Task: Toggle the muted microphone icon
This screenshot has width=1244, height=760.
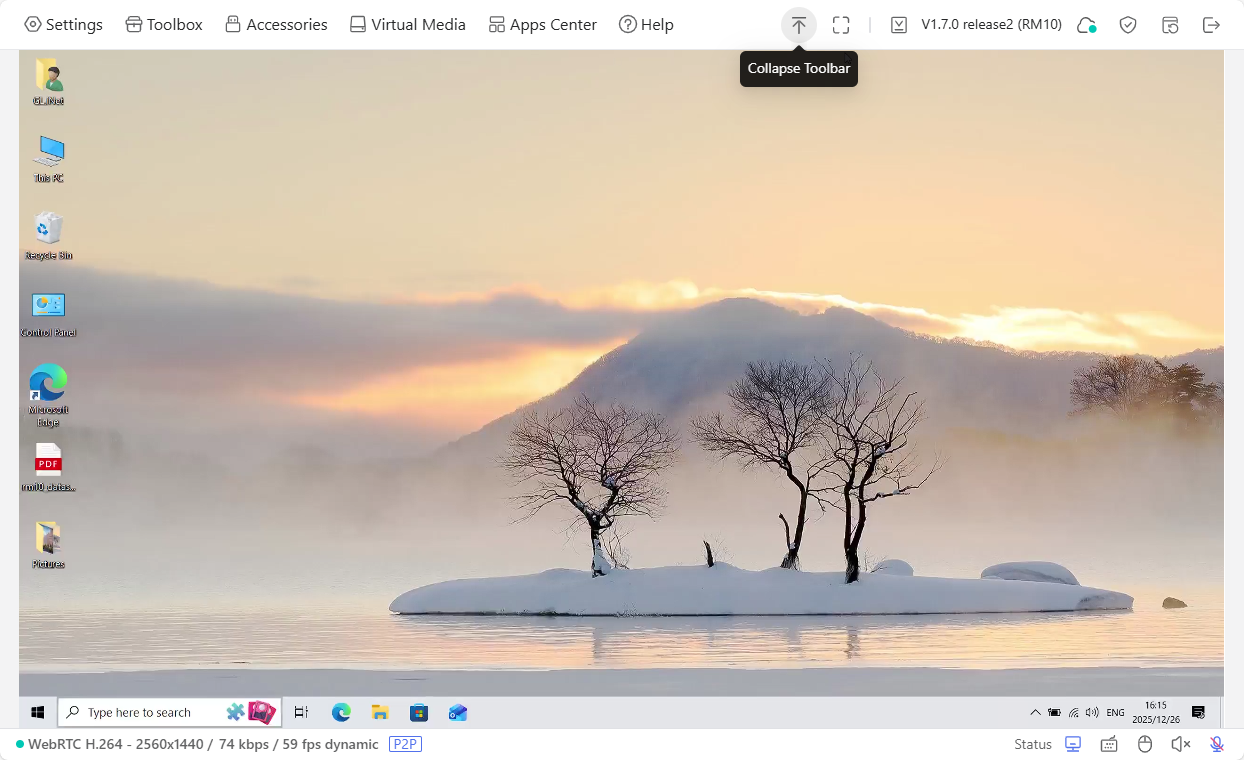Action: pos(1217,744)
